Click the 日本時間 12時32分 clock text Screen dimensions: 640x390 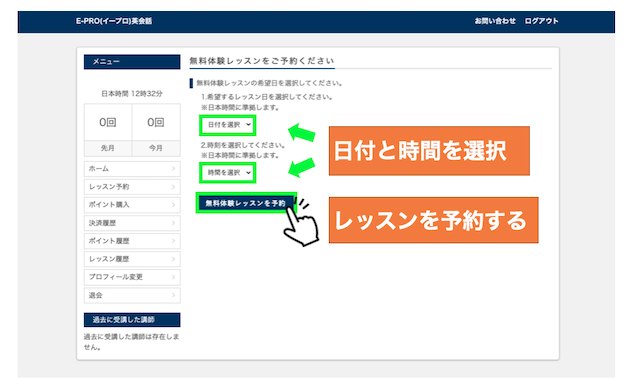tap(132, 93)
